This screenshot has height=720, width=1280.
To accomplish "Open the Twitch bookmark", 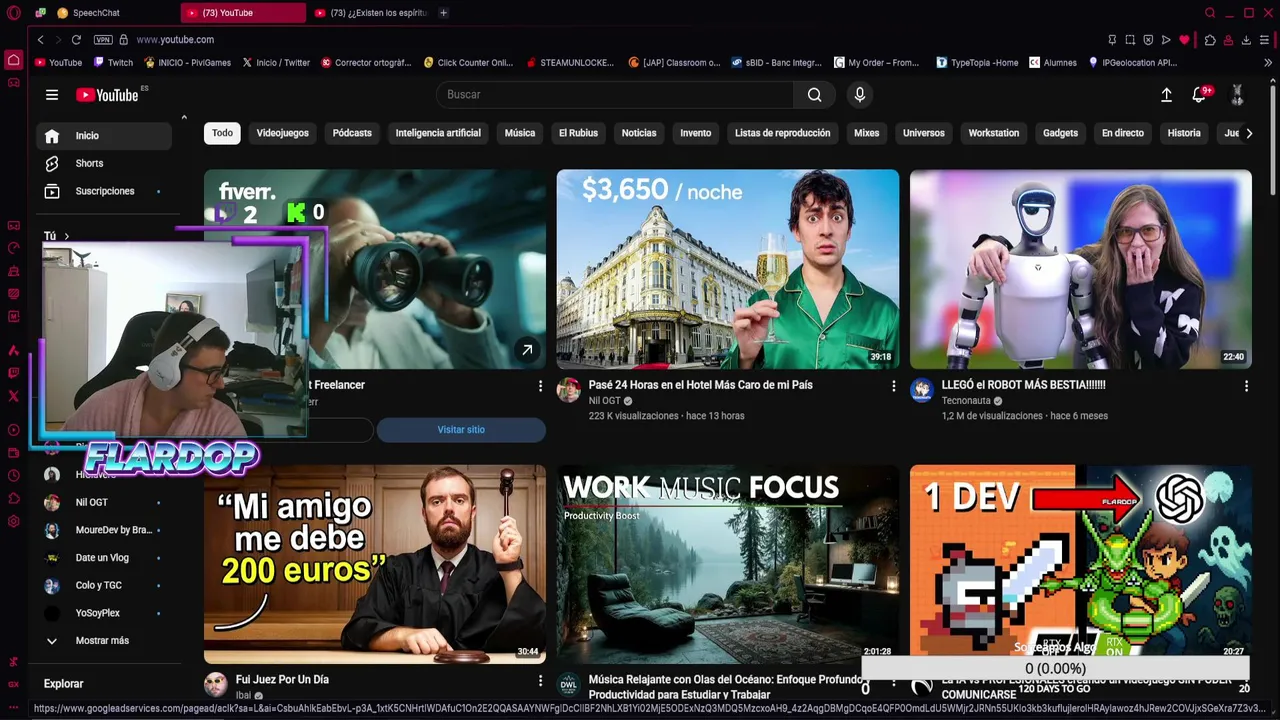I will [x=113, y=62].
